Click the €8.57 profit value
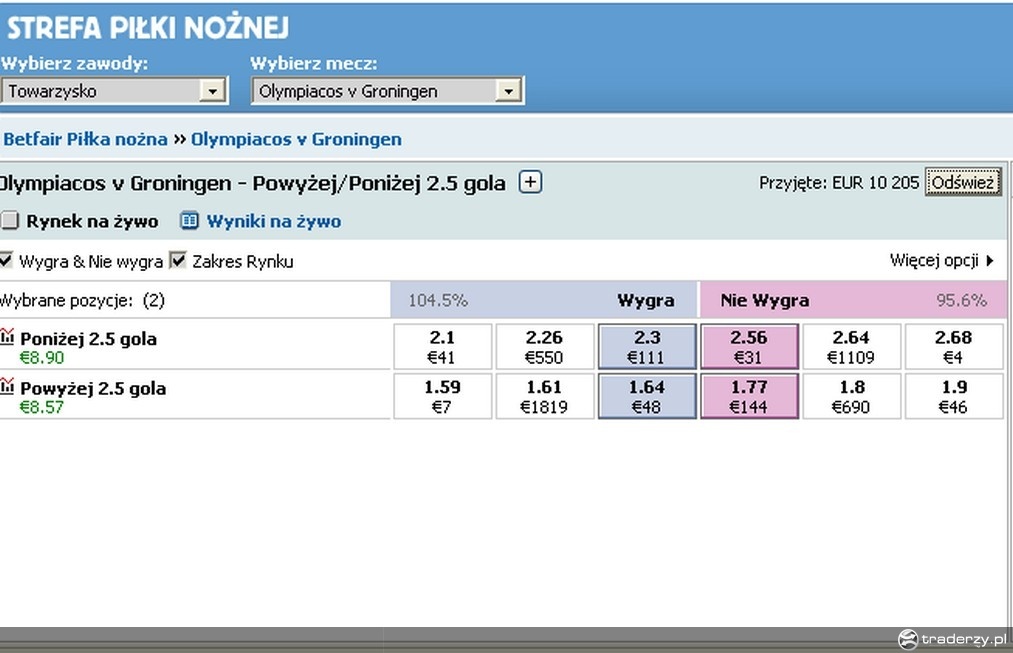 click(42, 407)
